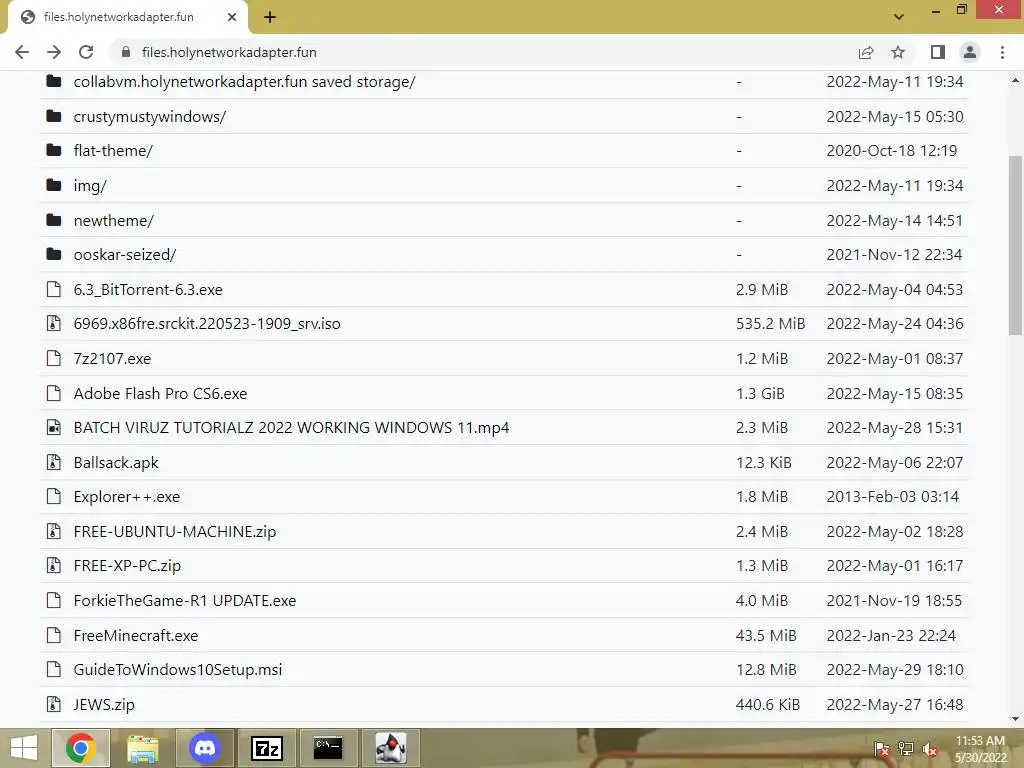Reload the page with the refresh icon
Screen dimensions: 1024x768
tap(86, 52)
